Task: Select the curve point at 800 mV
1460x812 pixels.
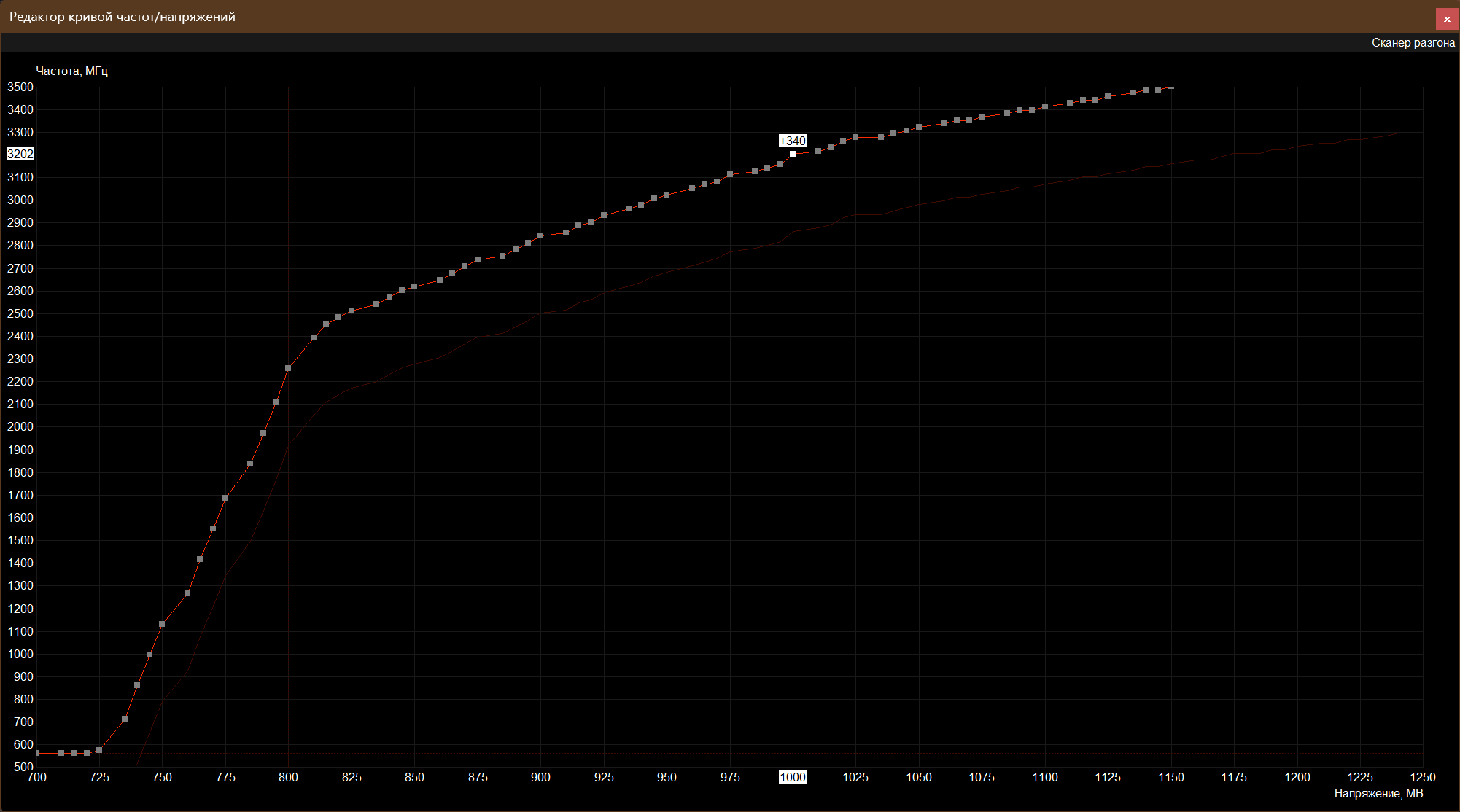Action: pos(288,368)
